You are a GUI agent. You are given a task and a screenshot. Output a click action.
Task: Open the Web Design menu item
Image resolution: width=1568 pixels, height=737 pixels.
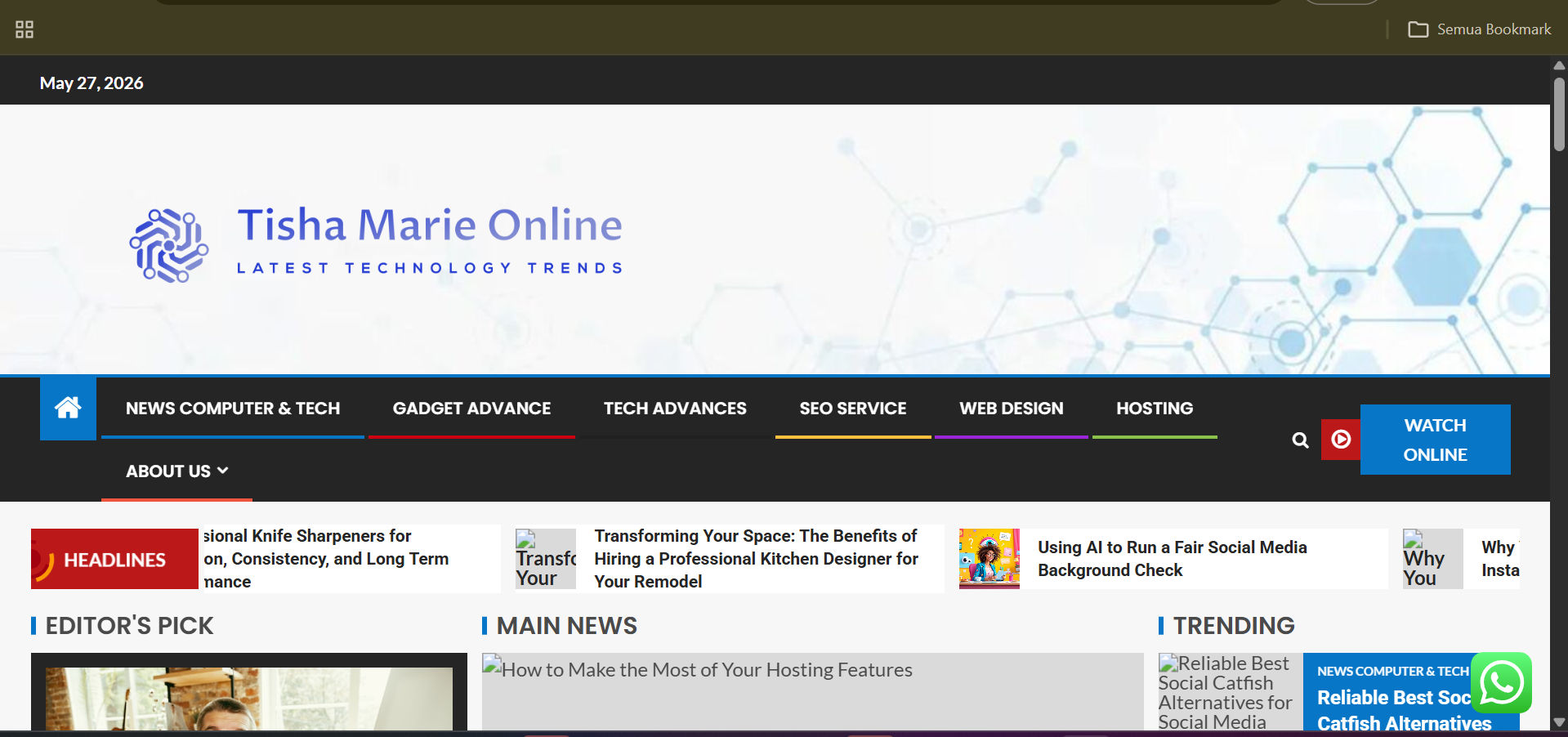tap(1012, 409)
